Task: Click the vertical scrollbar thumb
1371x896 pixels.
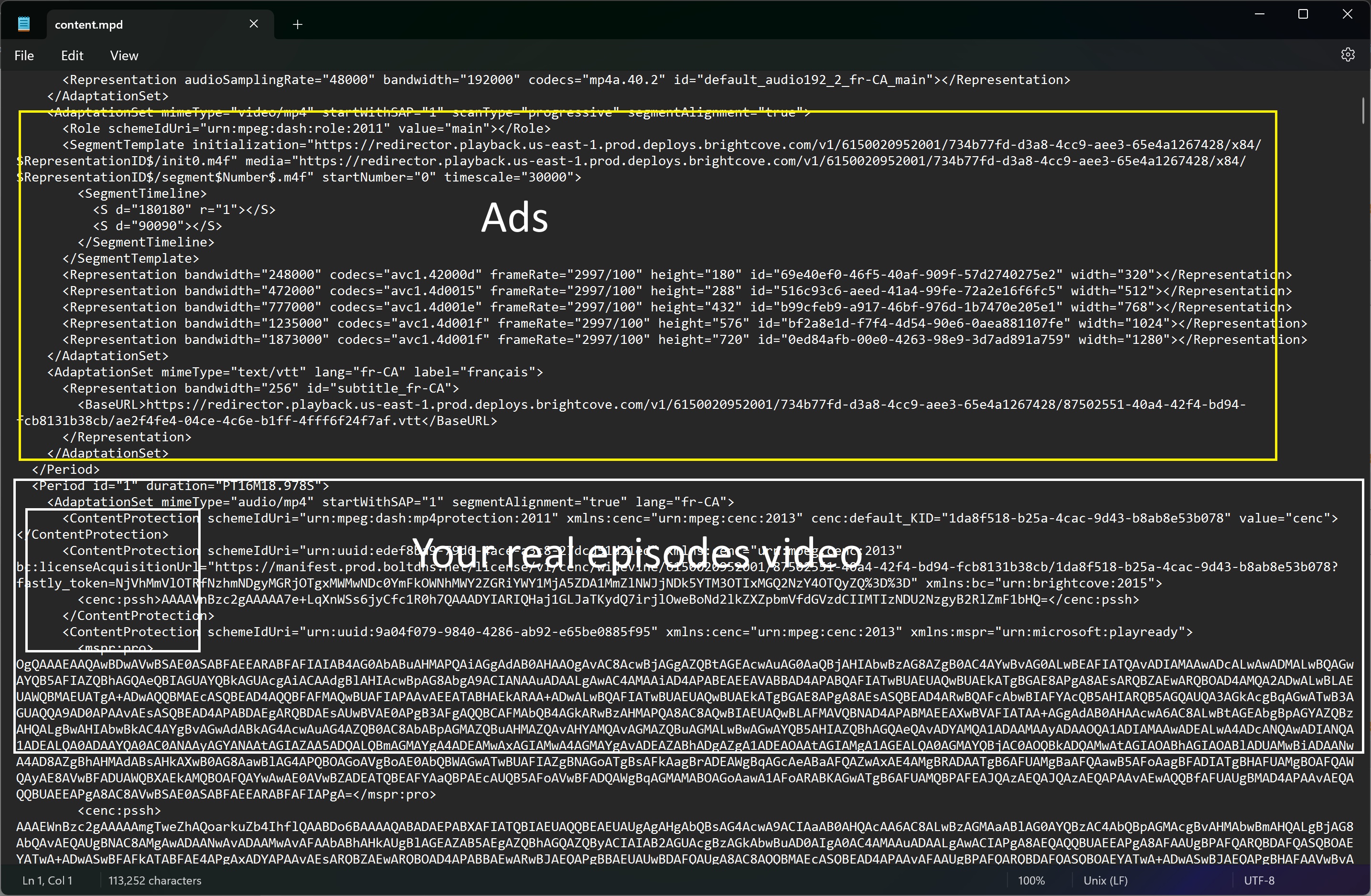Action: click(1362, 110)
